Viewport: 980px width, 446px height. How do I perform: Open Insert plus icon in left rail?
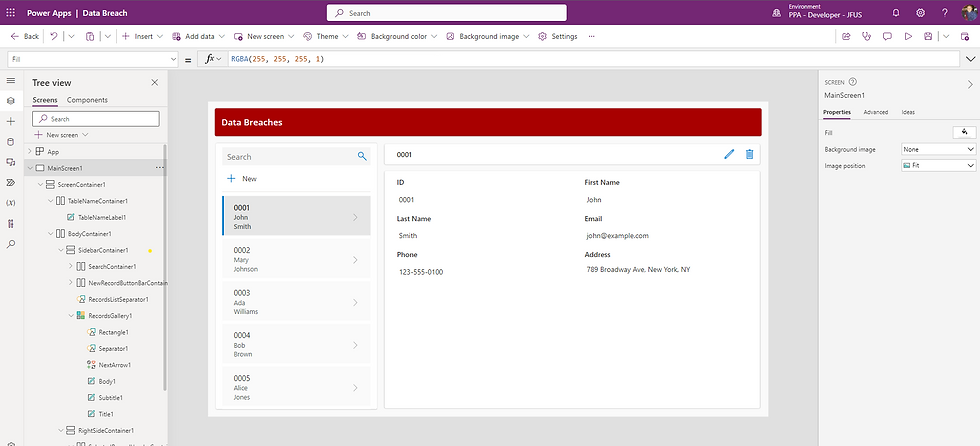point(11,121)
